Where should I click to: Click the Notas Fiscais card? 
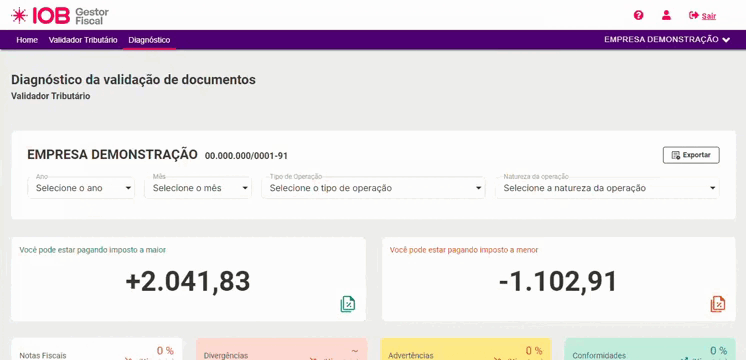[x=97, y=349]
